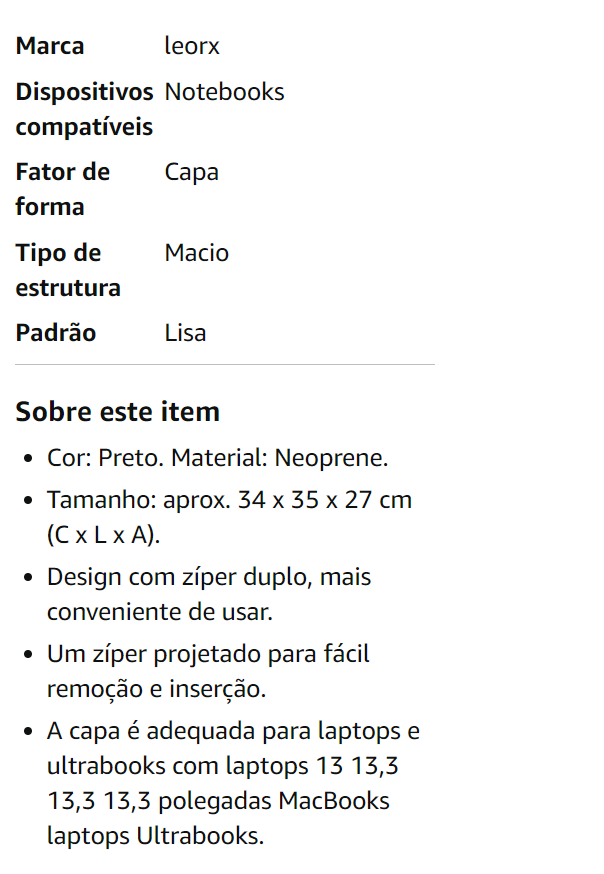Click the Dispositivos compatíveis label
Viewport: 604px width, 874px height.
(x=84, y=109)
